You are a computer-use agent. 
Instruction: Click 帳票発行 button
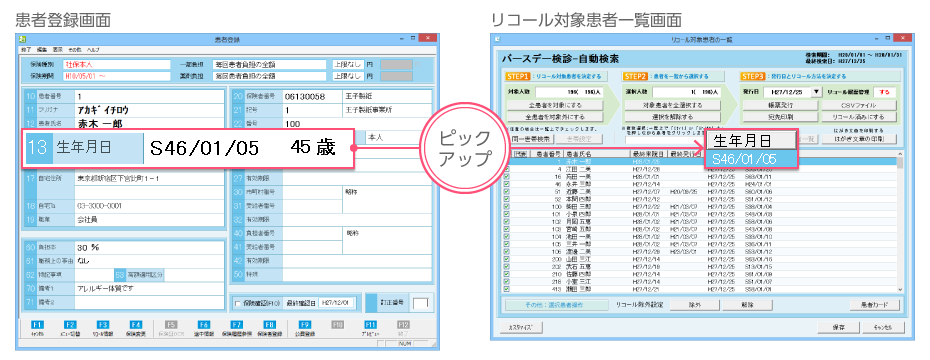pyautogui.click(x=780, y=105)
